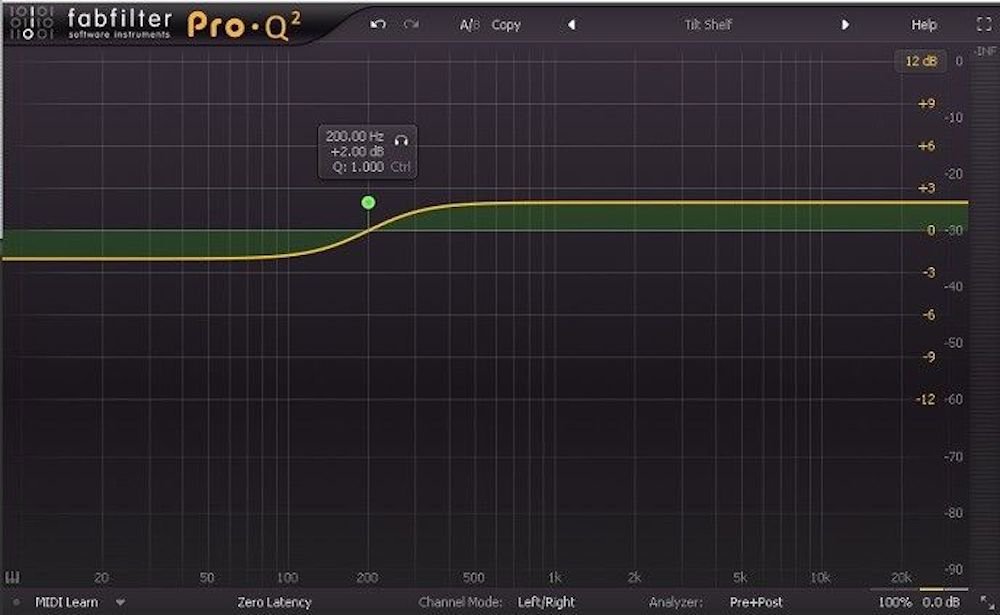Click the undo arrow icon
This screenshot has width=1000, height=615.
coord(377,25)
